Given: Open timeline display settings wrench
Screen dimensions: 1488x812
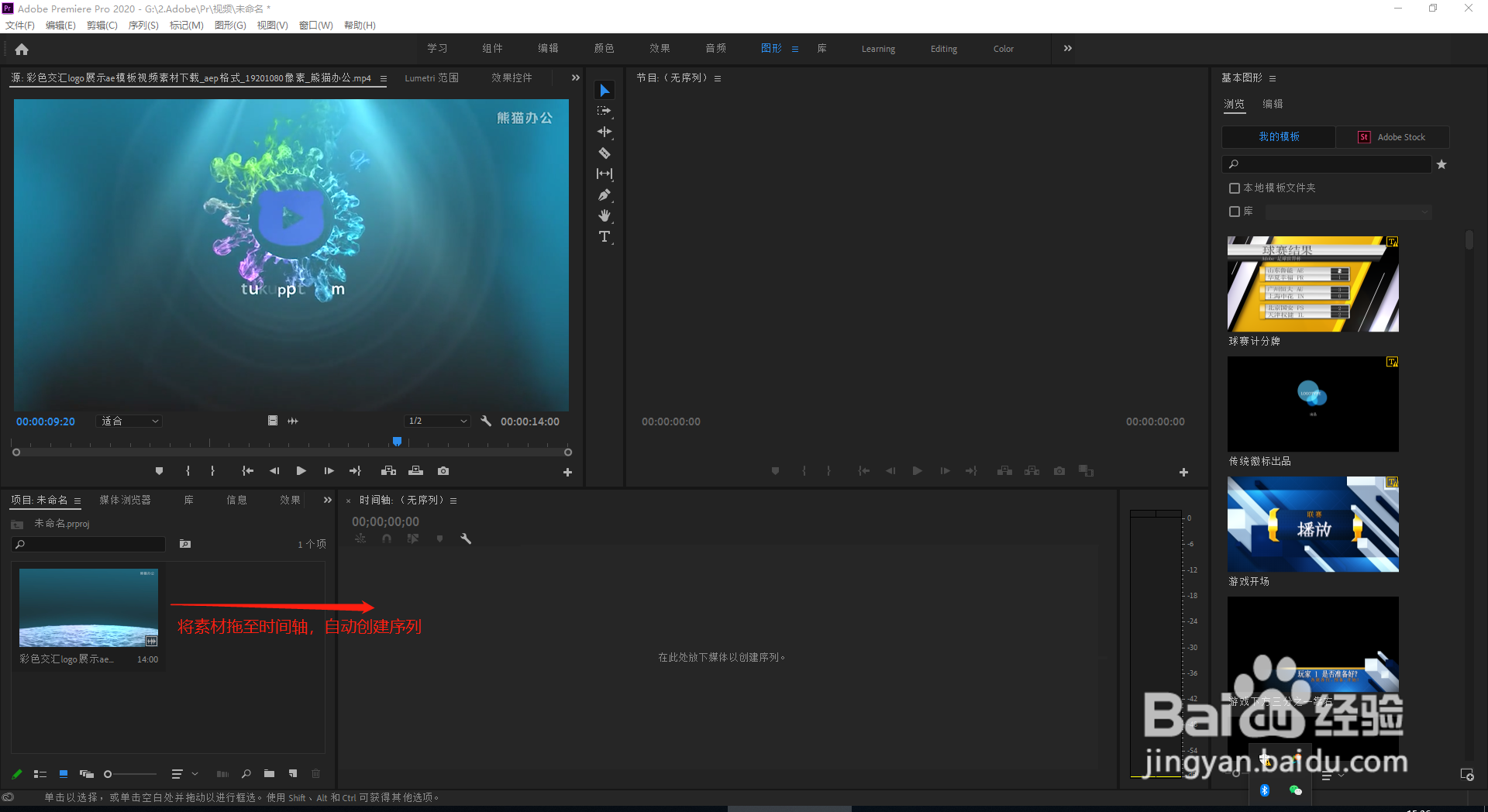Looking at the screenshot, I should 466,538.
